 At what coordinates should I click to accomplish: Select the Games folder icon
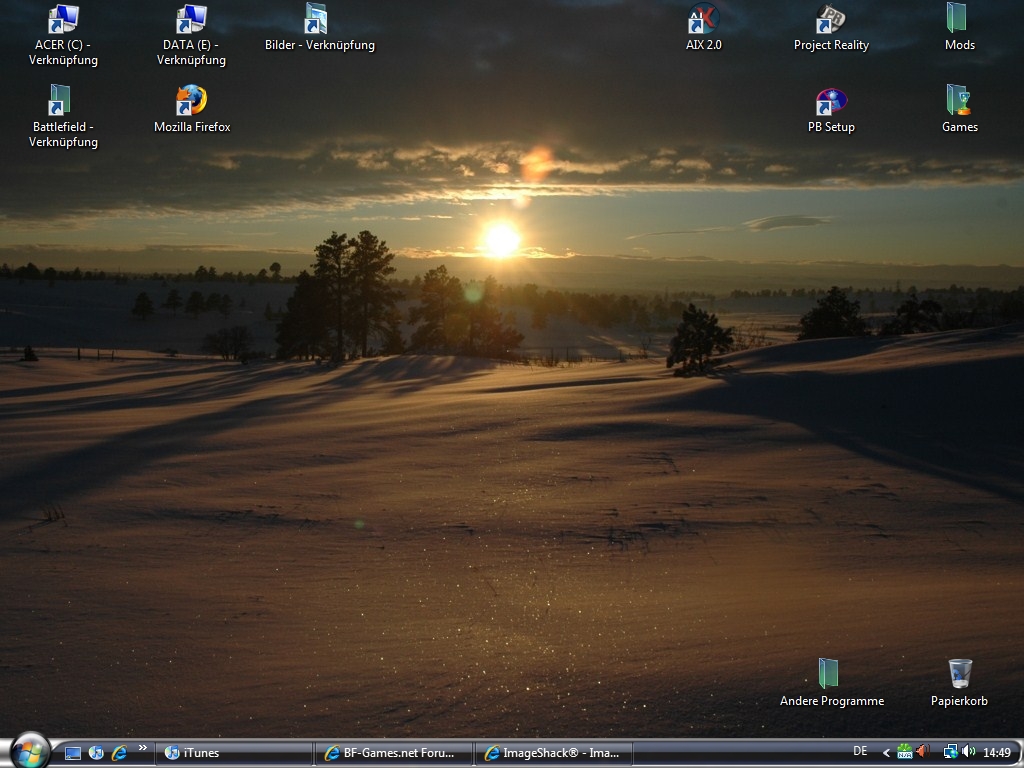958,101
